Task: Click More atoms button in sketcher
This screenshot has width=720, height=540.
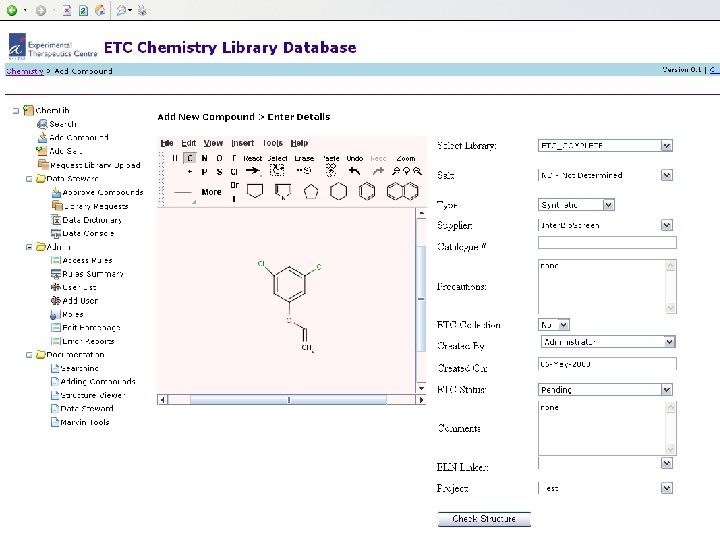Action: (211, 192)
